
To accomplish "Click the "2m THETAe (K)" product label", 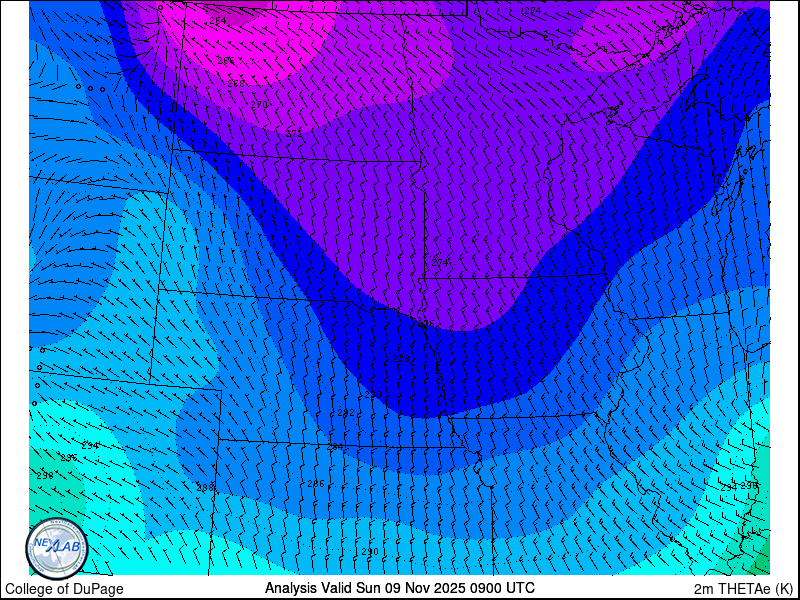I will tap(744, 588).
